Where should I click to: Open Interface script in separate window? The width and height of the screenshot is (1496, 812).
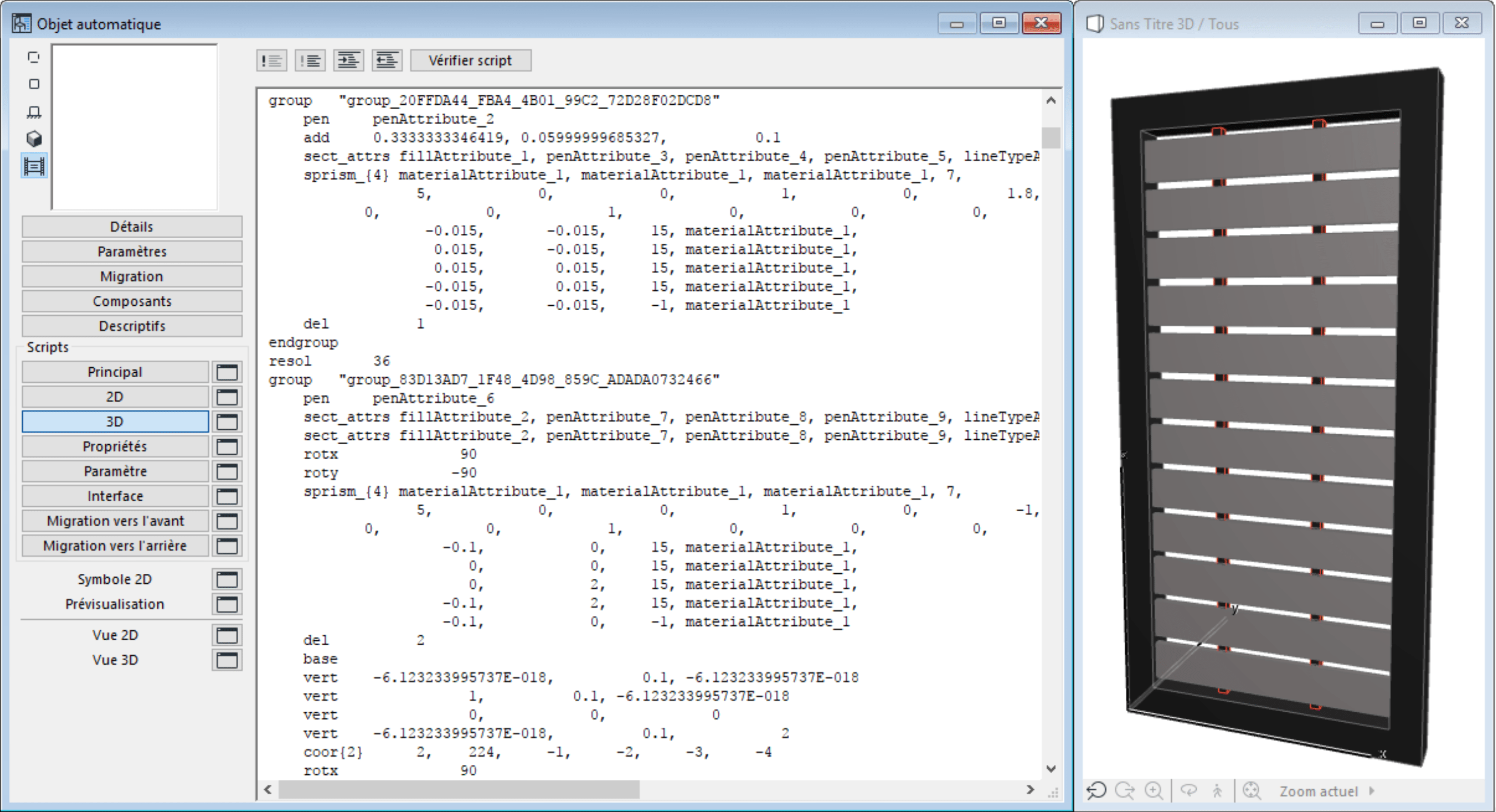227,497
